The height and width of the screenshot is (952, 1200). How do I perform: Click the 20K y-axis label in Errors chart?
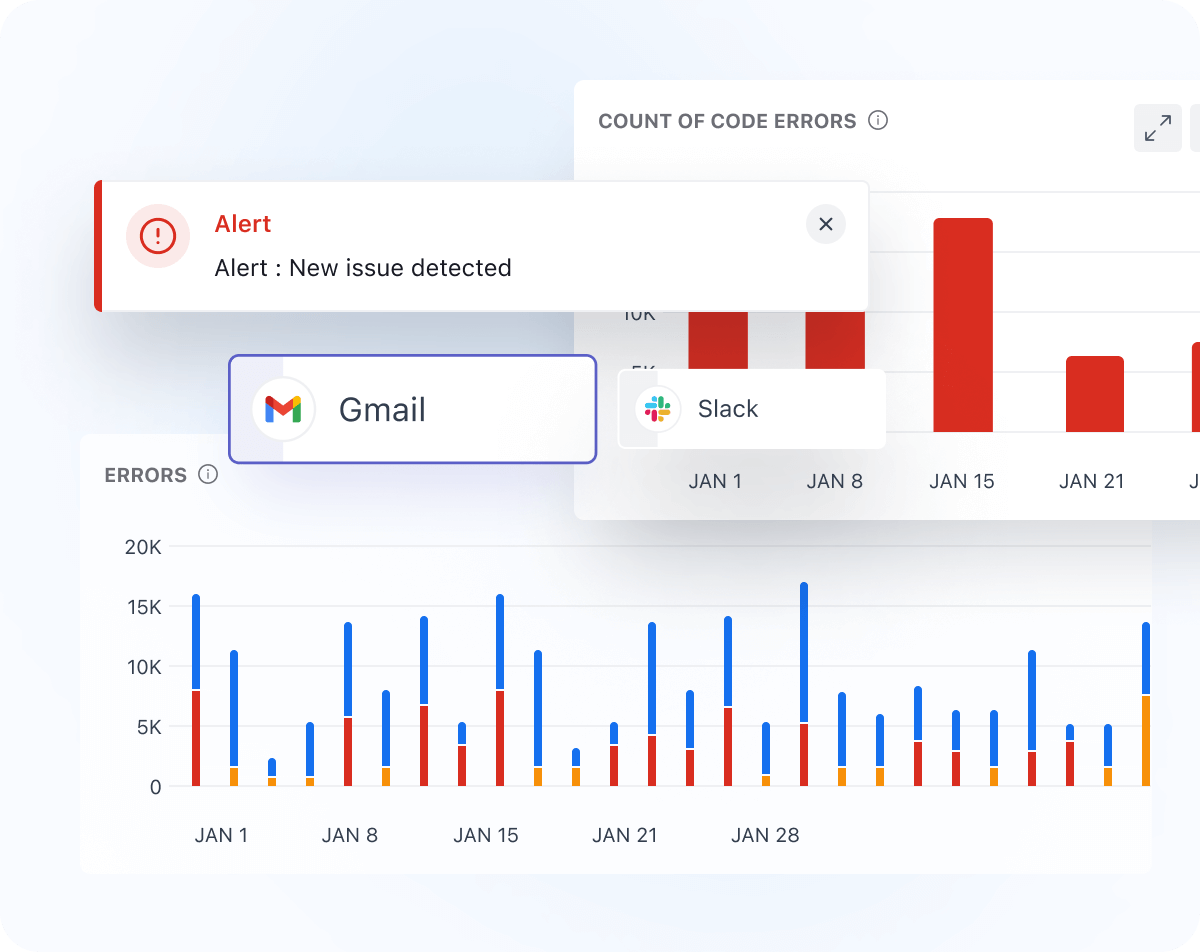pos(143,547)
